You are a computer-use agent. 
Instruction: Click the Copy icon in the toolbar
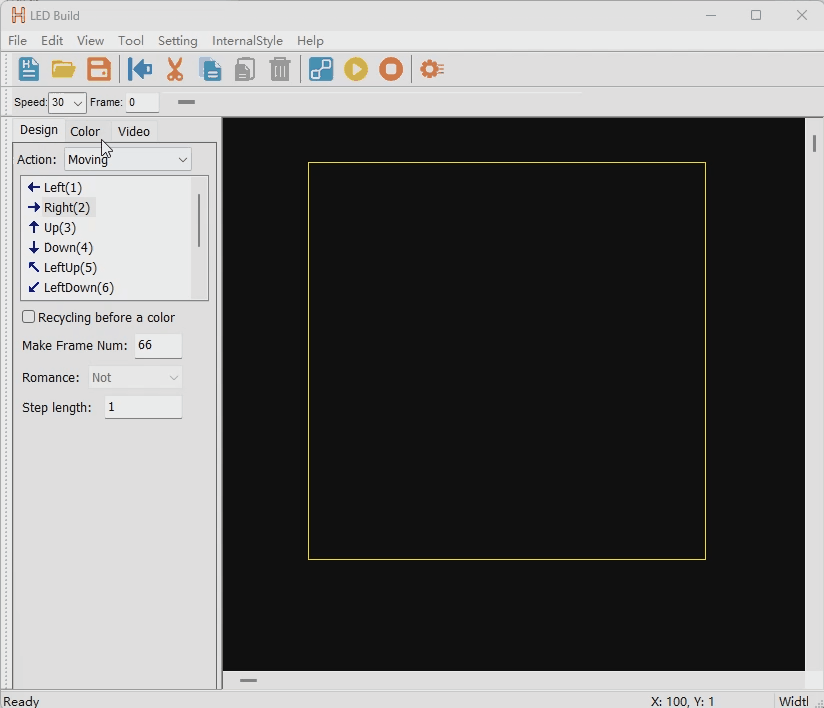point(210,69)
